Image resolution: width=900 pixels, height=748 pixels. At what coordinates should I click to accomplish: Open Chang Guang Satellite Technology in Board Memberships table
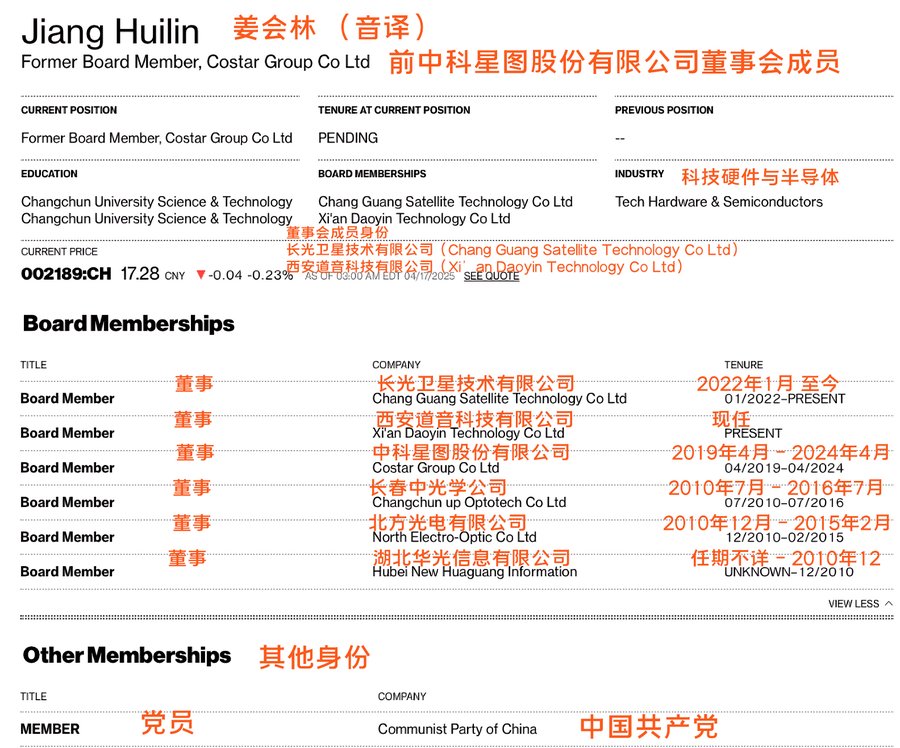click(499, 398)
